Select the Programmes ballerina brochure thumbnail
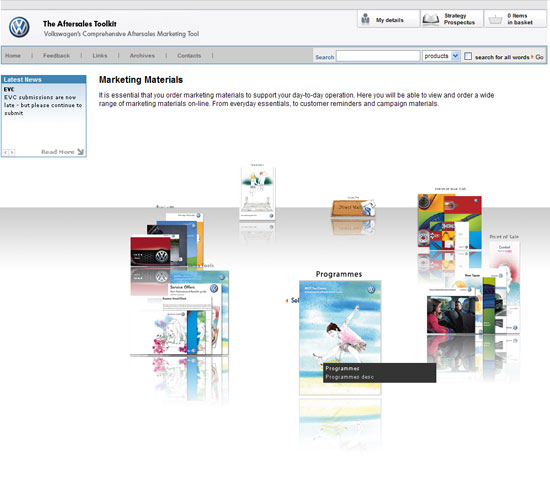 point(340,338)
